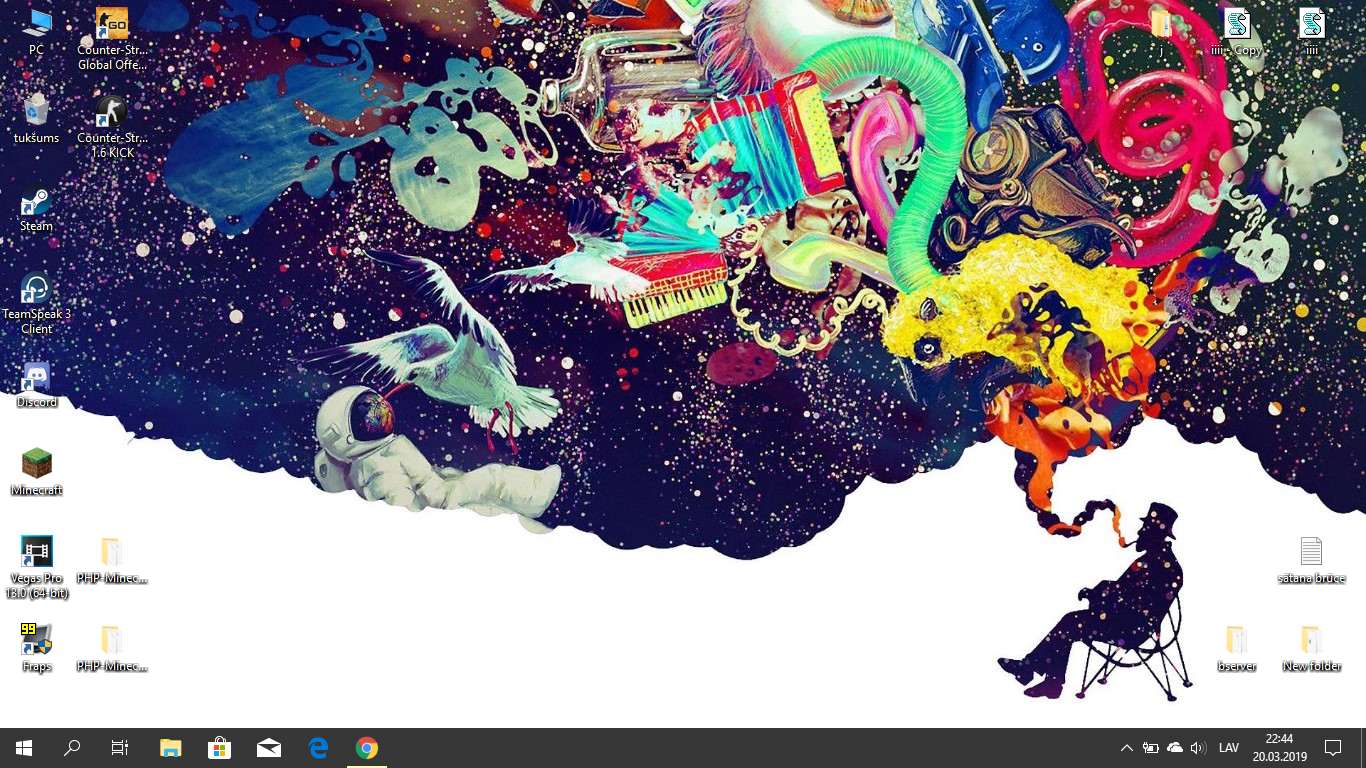Select the PHP-Minec folder beside Vegas Pro

[x=112, y=560]
